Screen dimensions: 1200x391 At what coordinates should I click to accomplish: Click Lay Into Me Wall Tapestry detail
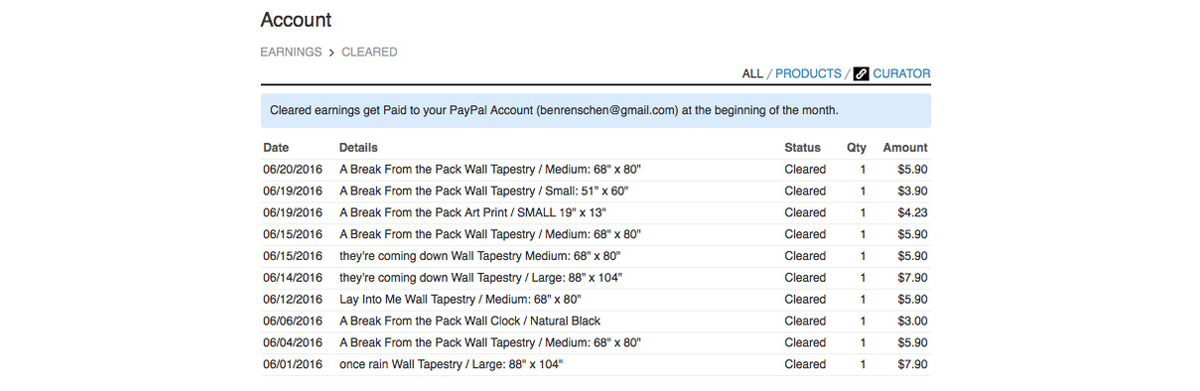(x=460, y=299)
